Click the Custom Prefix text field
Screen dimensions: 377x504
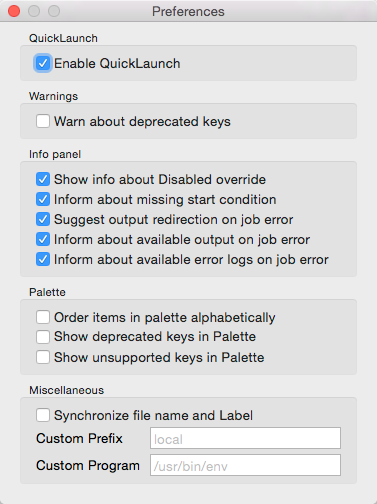pos(245,438)
